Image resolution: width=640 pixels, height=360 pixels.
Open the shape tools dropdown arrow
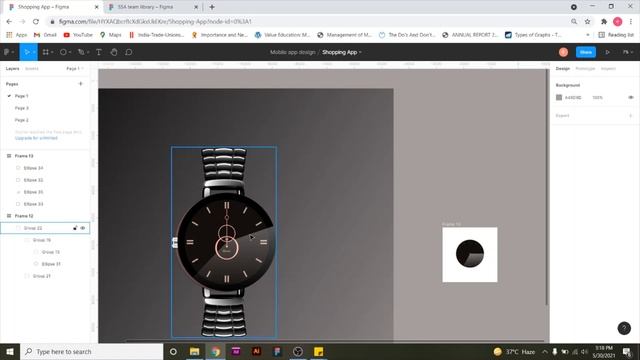70,52
